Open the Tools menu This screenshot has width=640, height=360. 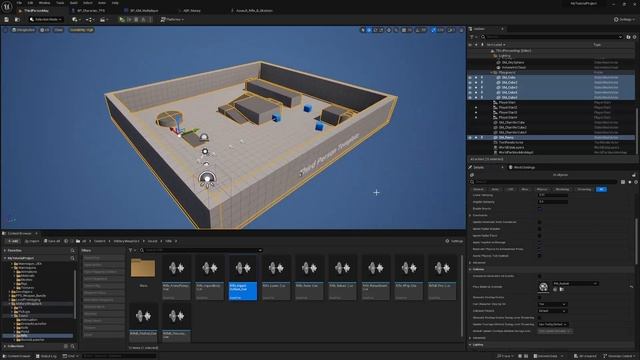[x=60, y=3]
